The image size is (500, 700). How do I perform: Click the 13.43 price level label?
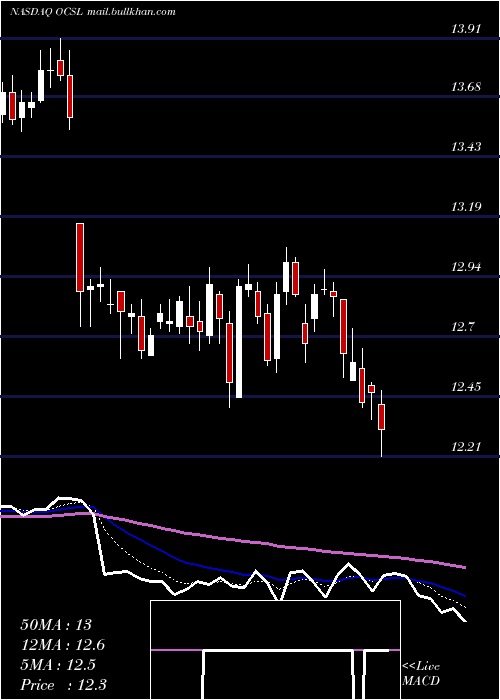point(466,146)
